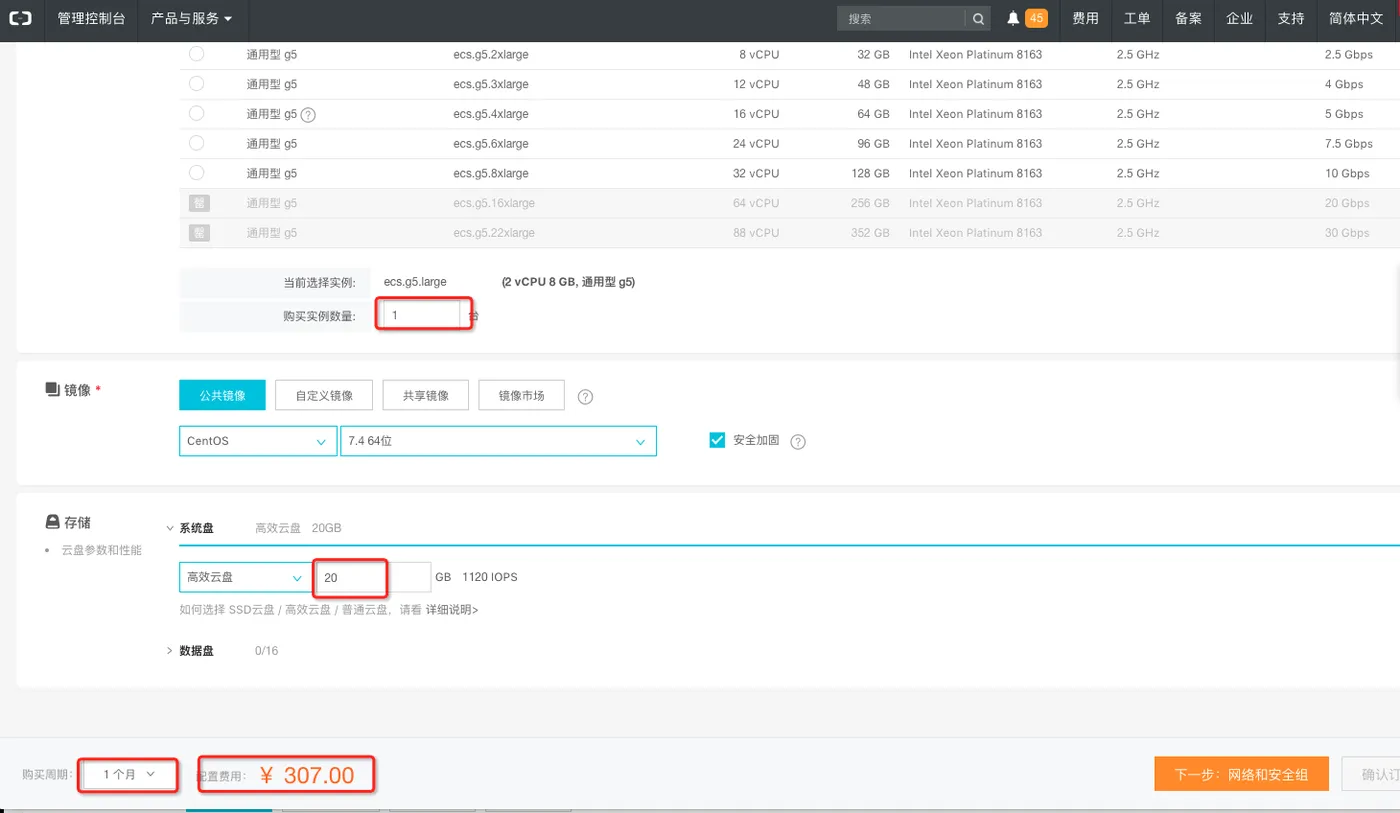Select the ecs.g5.8xlarge instance radio button
Screen dimensions: 1400x813
(x=196, y=173)
